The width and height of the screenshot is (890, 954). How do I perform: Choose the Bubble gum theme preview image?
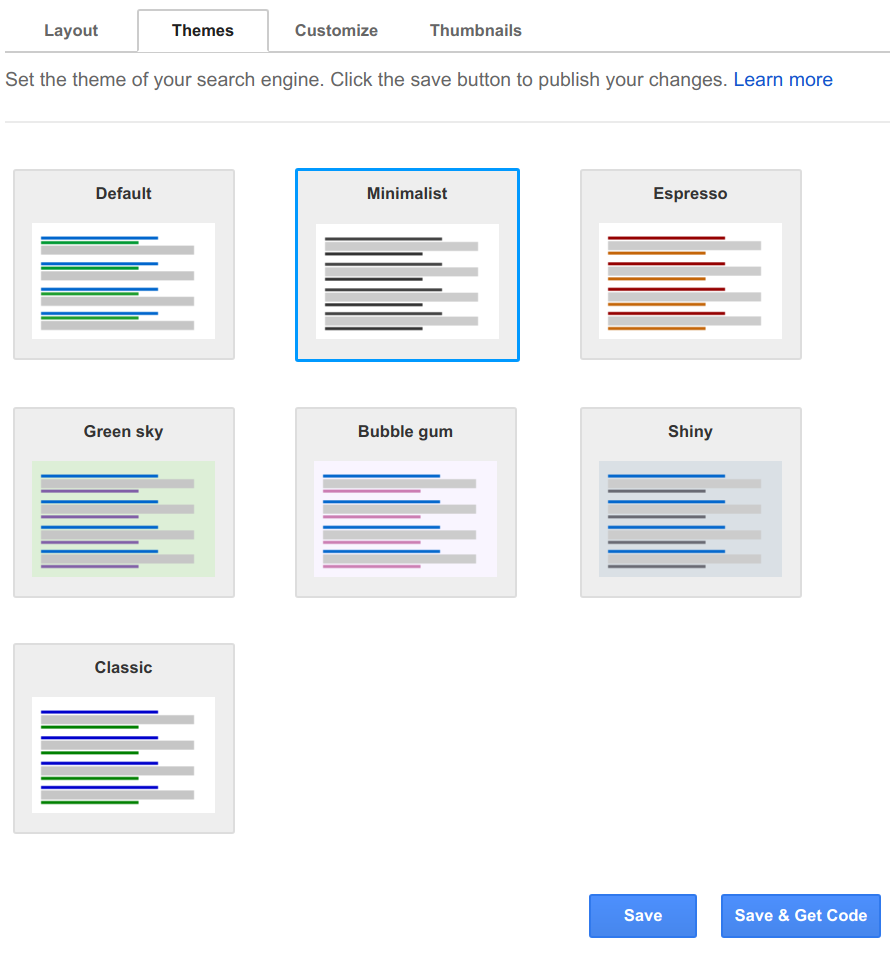pos(405,519)
